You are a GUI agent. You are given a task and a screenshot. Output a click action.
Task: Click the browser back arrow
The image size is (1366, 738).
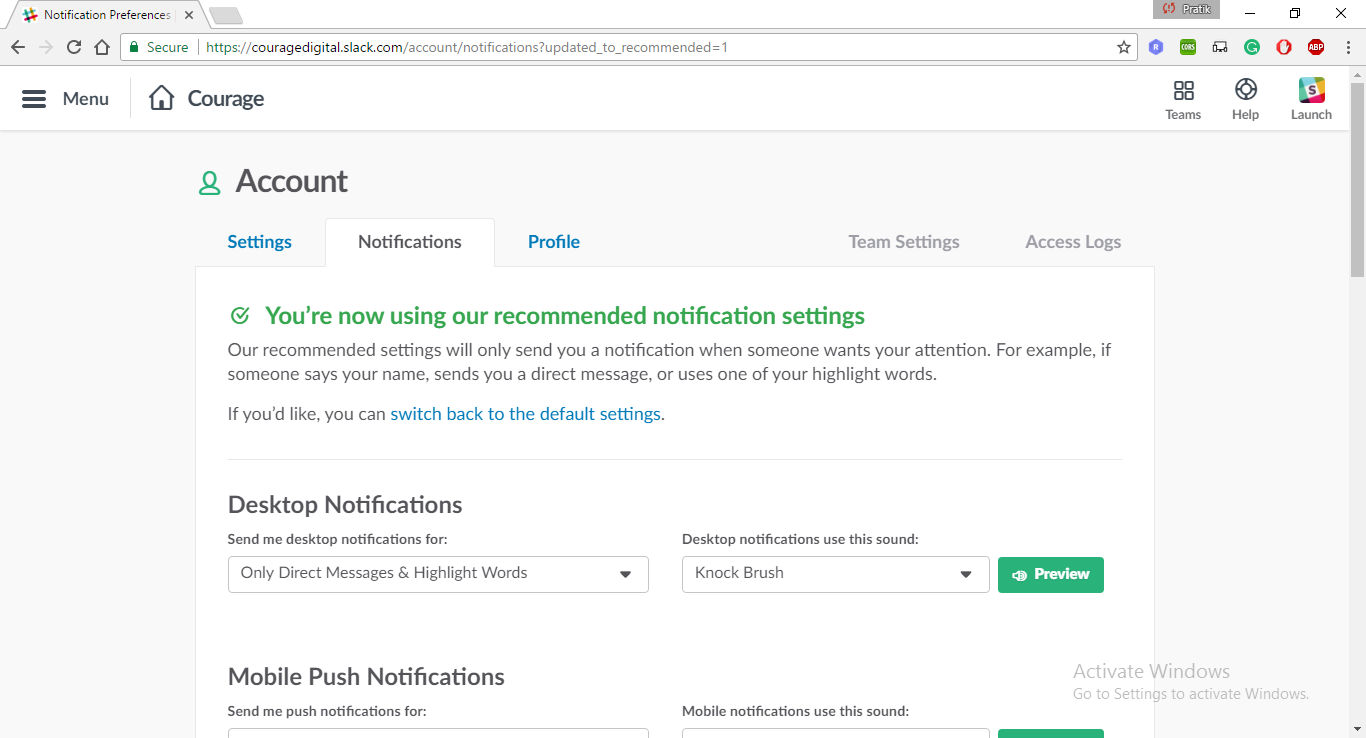coord(18,47)
